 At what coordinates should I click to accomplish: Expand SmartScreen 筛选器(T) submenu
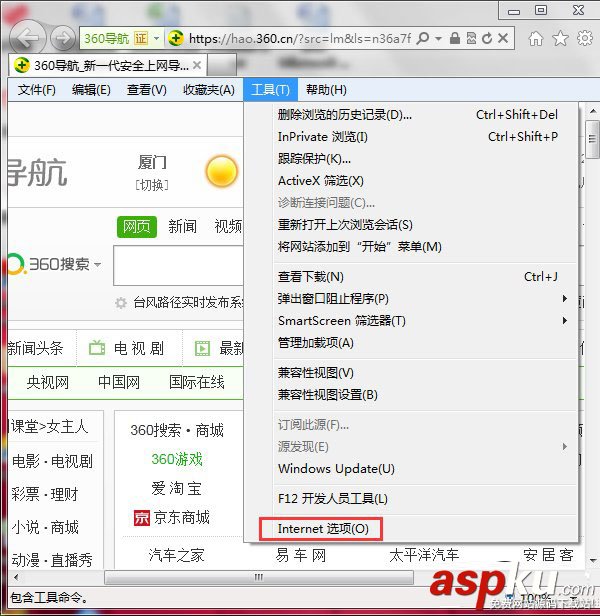[564, 321]
